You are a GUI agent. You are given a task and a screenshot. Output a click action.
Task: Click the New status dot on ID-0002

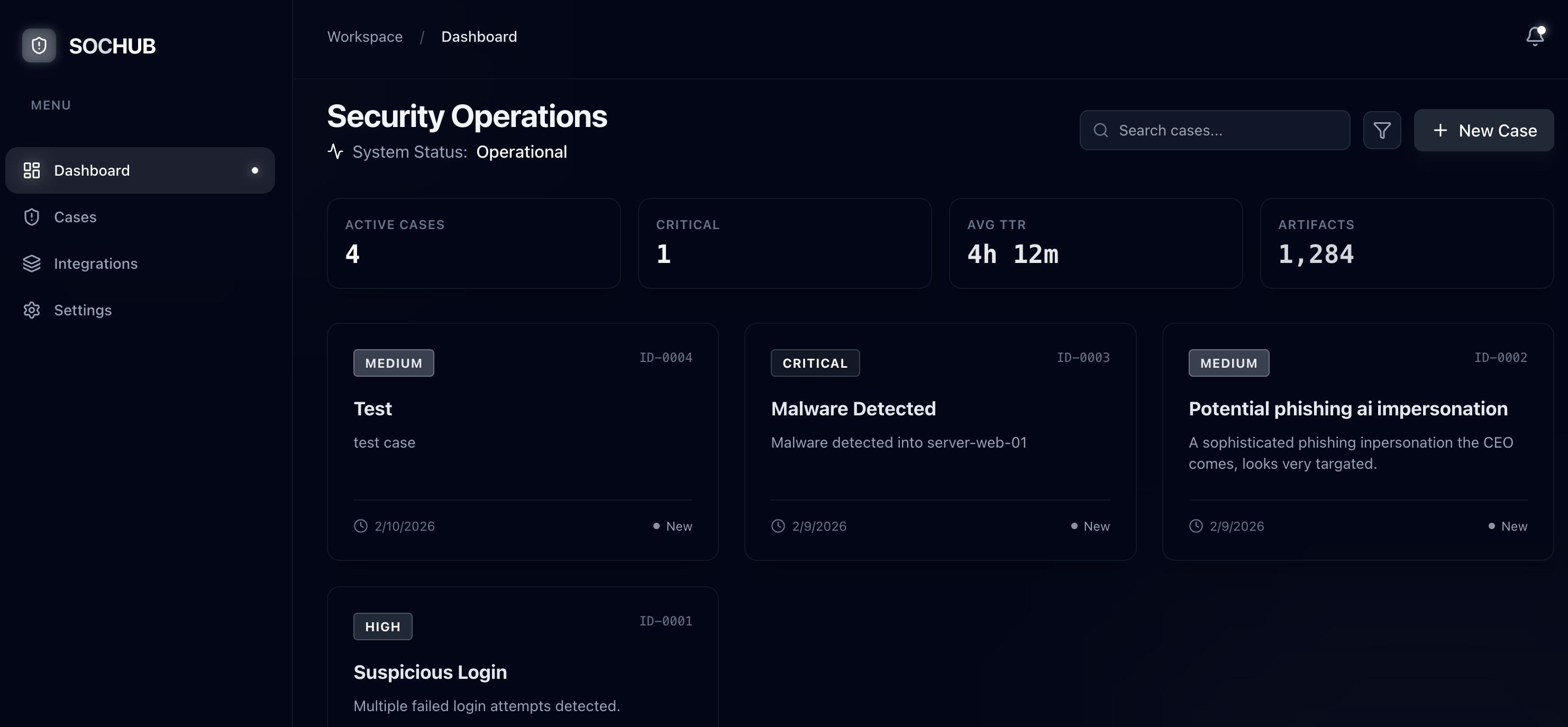1491,525
